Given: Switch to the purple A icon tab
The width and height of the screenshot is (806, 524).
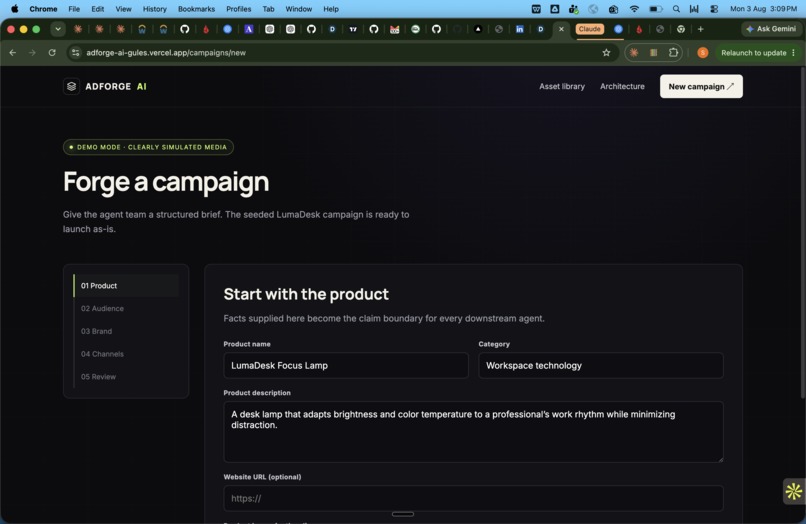Looking at the screenshot, I should 249,29.
